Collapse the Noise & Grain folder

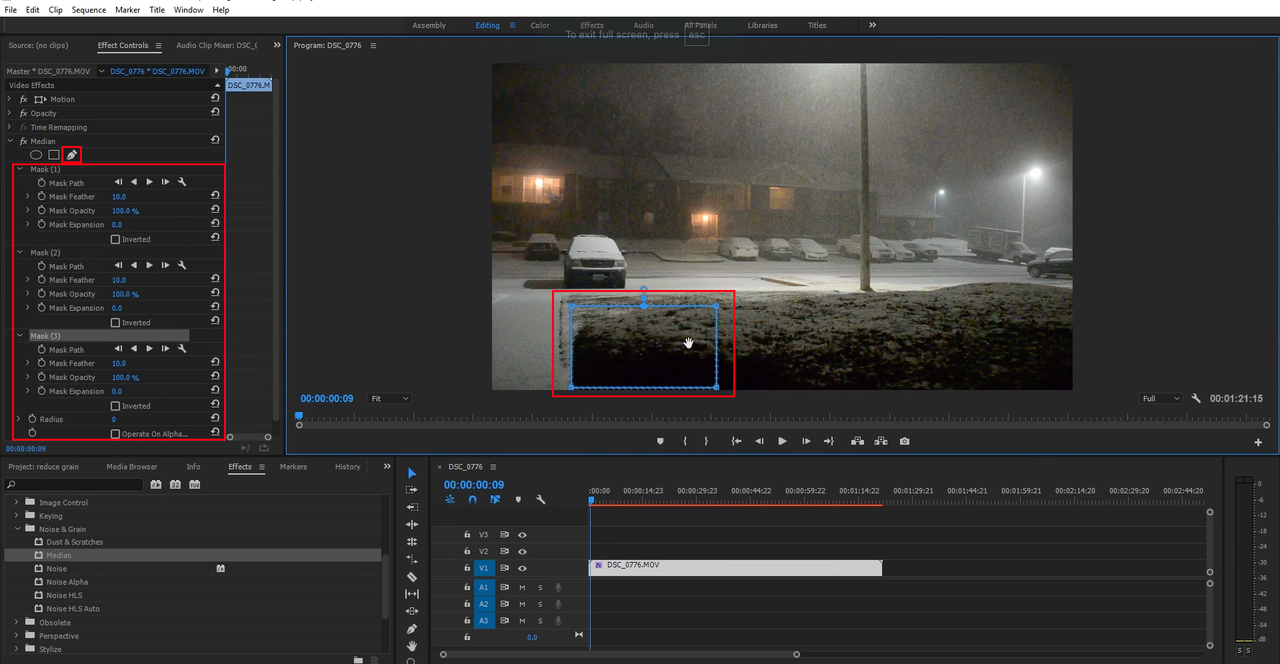coord(17,529)
